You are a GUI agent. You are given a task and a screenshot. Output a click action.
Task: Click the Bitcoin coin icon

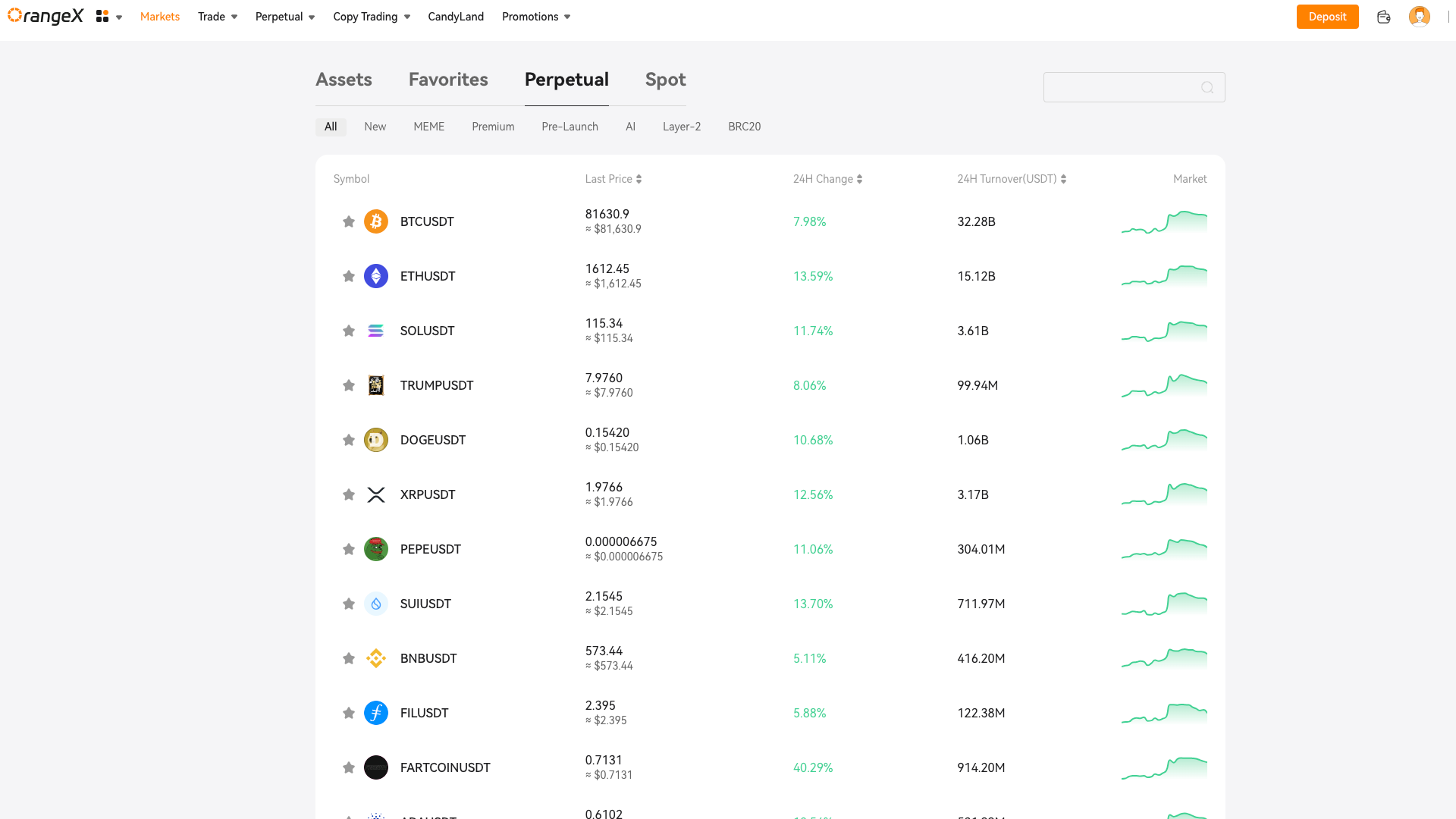tap(376, 221)
